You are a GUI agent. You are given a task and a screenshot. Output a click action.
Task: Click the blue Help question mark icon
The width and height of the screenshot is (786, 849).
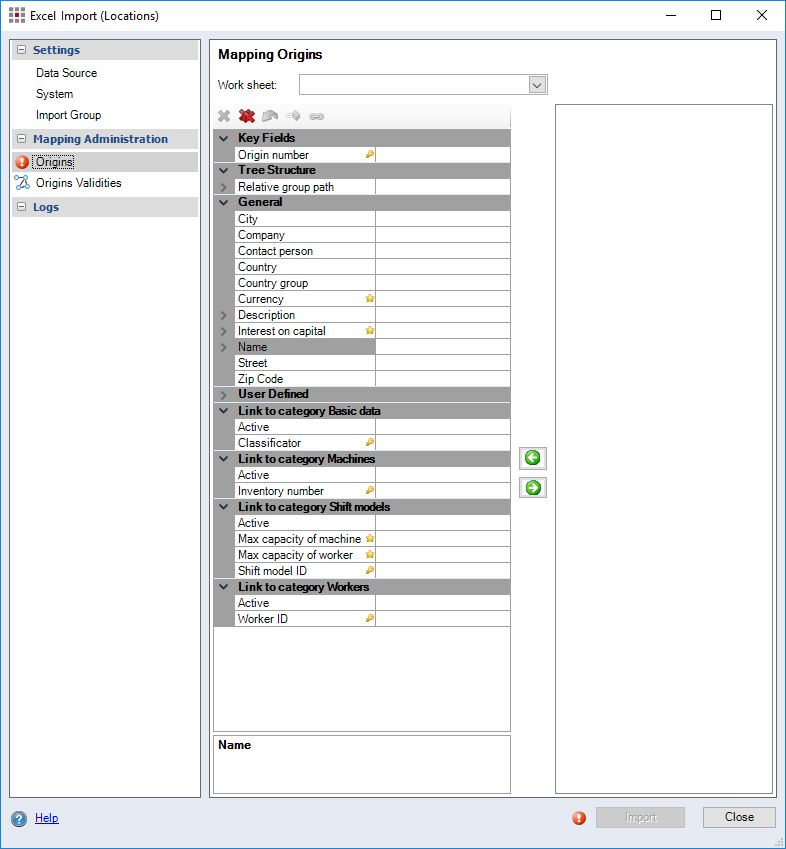pyautogui.click(x=19, y=818)
